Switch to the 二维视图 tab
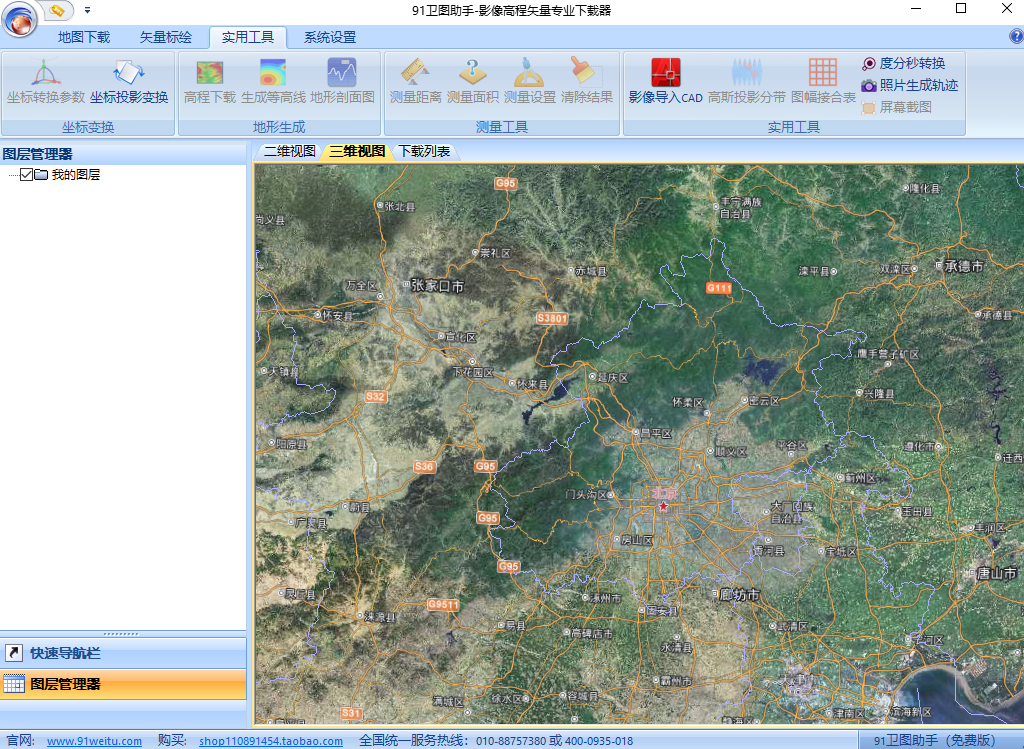Viewport: 1024px width, 749px height. 289,151
